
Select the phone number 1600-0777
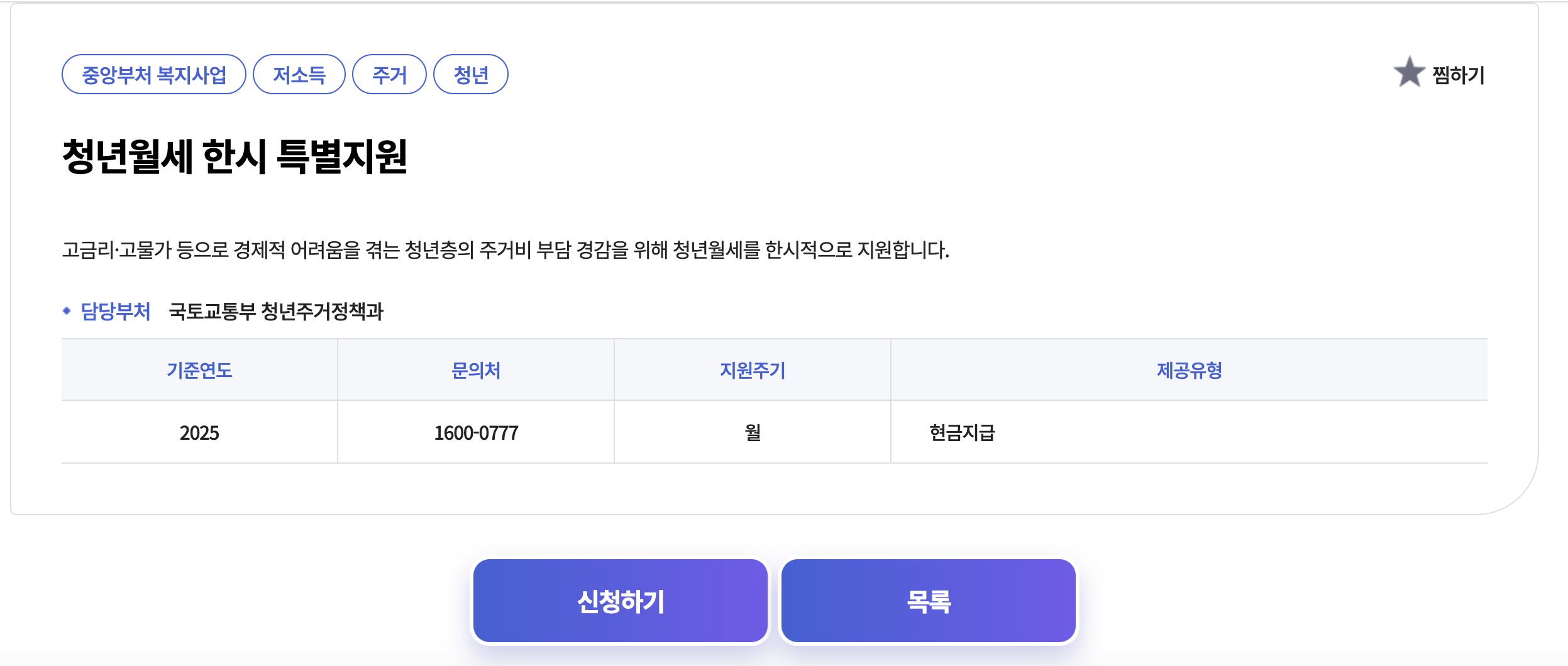475,432
